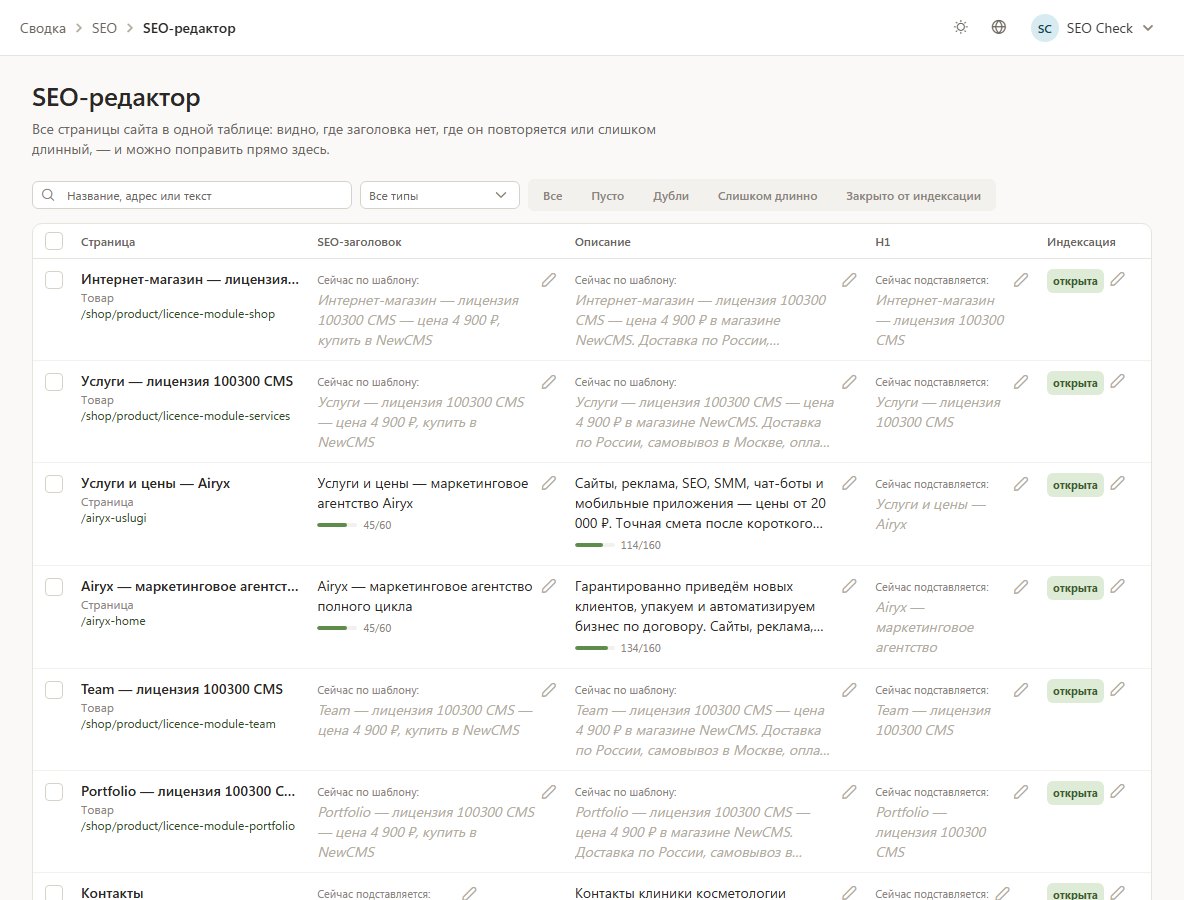Edit description pencil for Portfolio row
1184x900 pixels.
[849, 792]
